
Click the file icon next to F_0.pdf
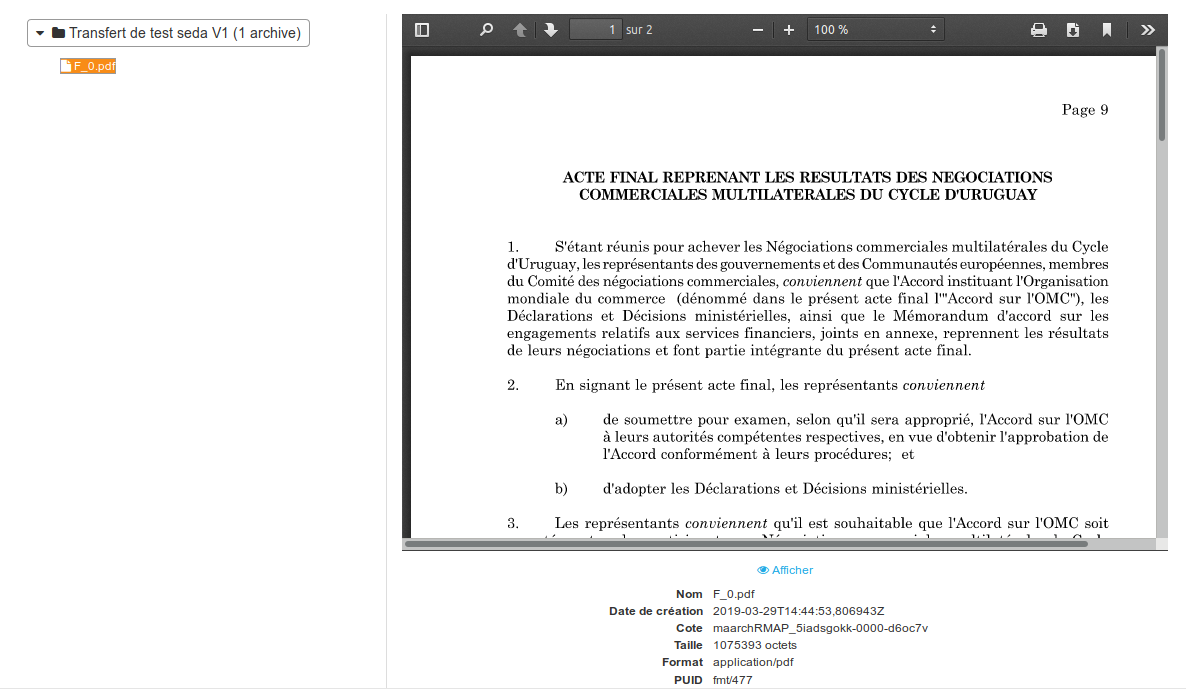point(66,66)
